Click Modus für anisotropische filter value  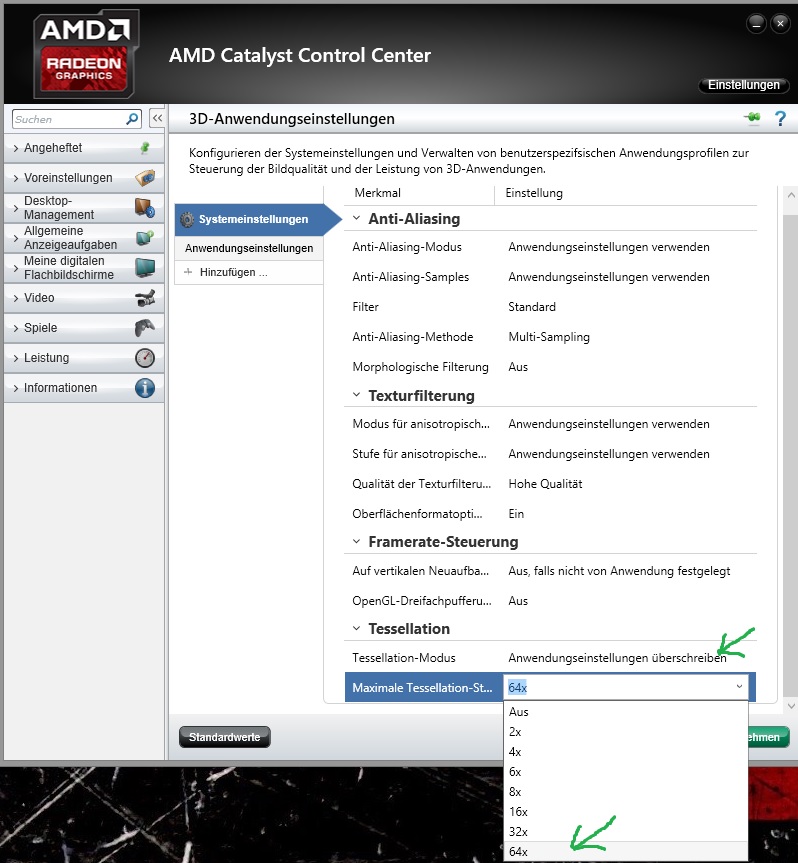(x=609, y=424)
